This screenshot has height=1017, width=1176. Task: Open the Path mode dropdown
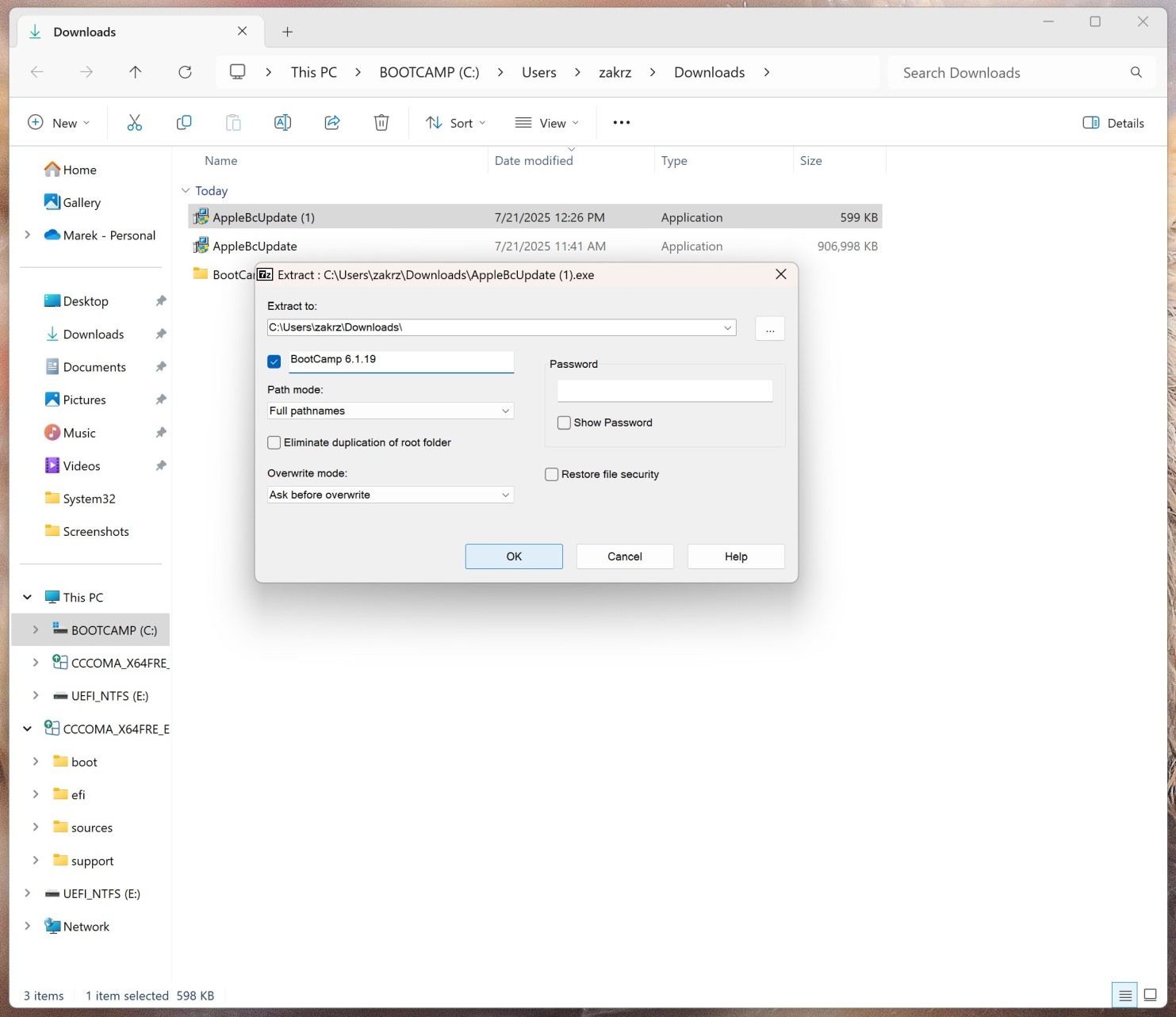click(x=390, y=411)
